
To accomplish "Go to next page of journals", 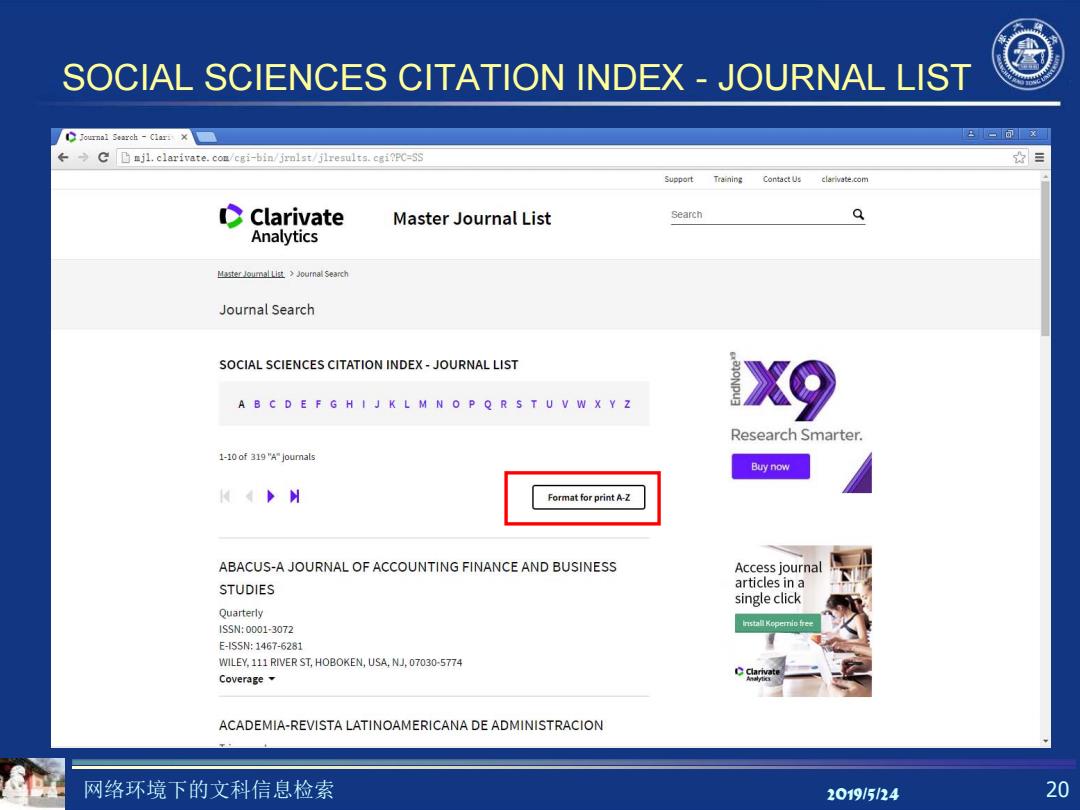I will coord(271,496).
